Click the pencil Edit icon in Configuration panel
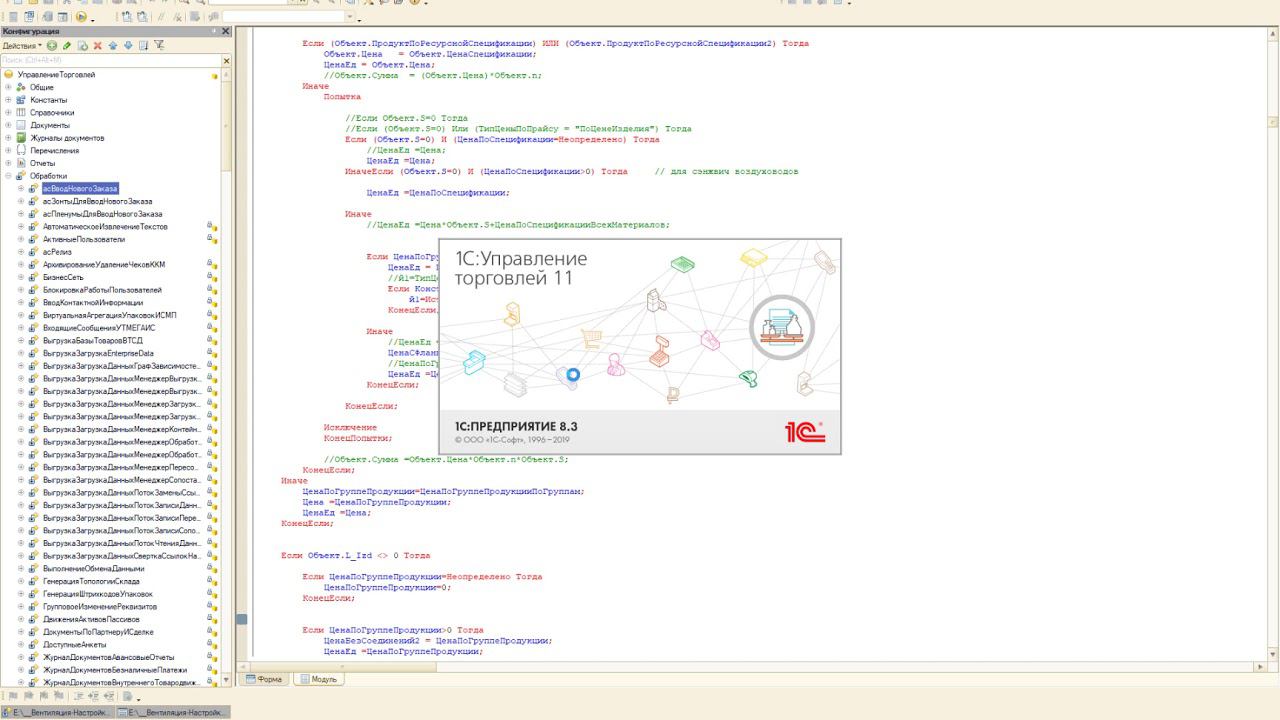This screenshot has height=720, width=1280. pos(67,46)
